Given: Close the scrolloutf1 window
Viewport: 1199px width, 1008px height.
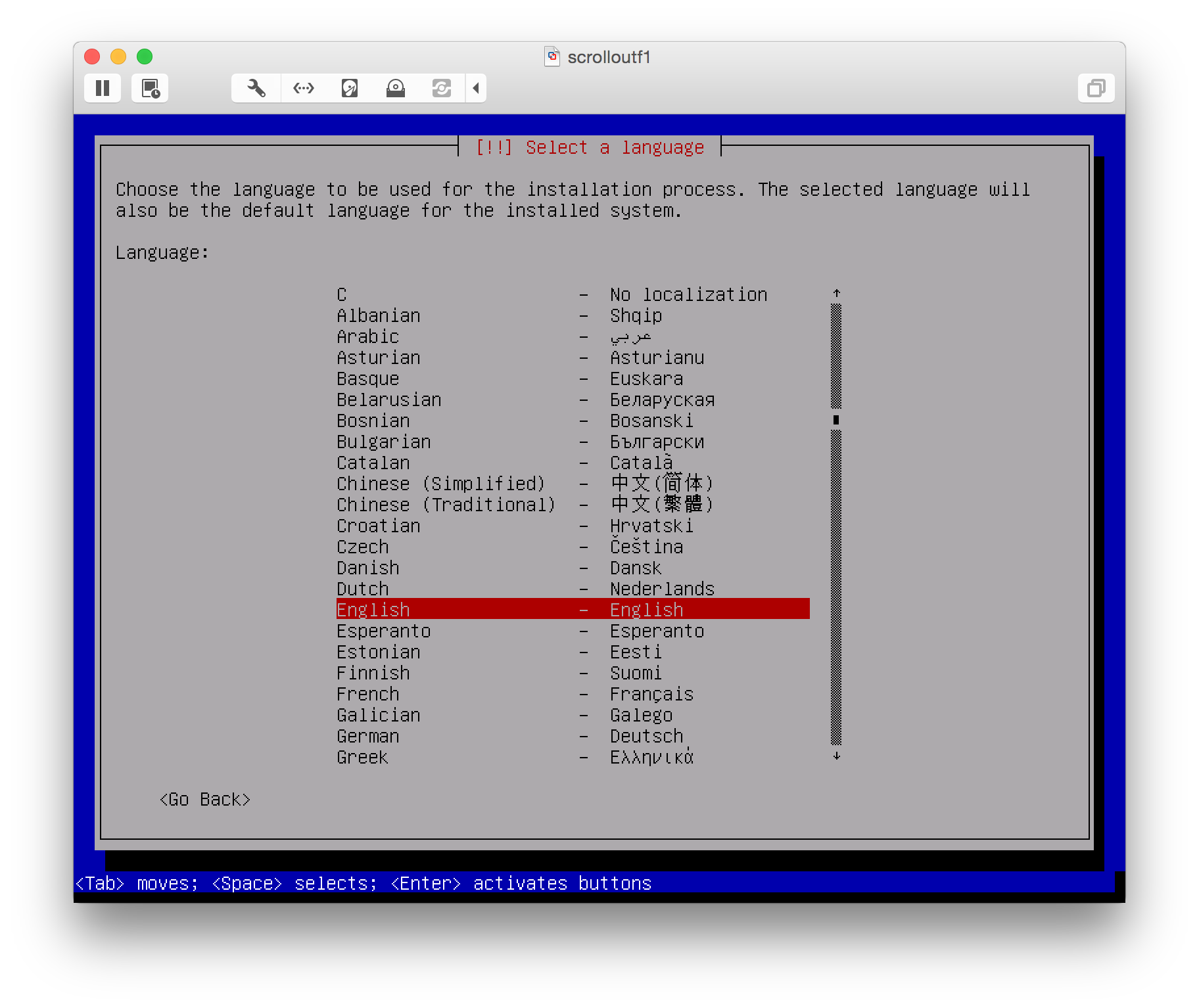Looking at the screenshot, I should [92, 57].
